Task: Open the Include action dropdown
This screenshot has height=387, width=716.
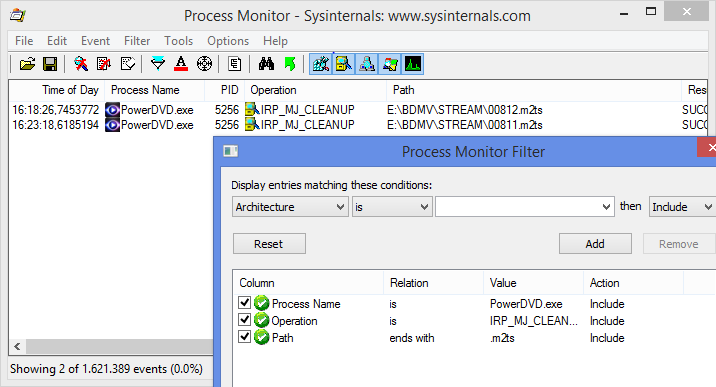Action: pos(682,207)
